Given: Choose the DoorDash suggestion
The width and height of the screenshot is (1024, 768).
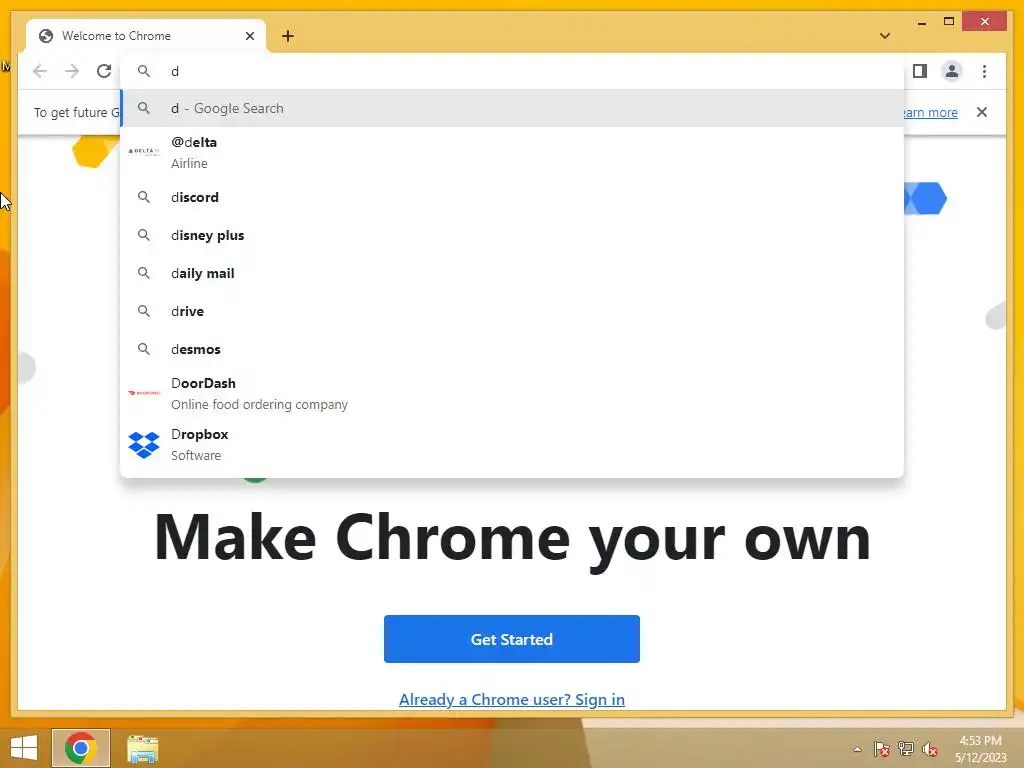Looking at the screenshot, I should pos(512,393).
